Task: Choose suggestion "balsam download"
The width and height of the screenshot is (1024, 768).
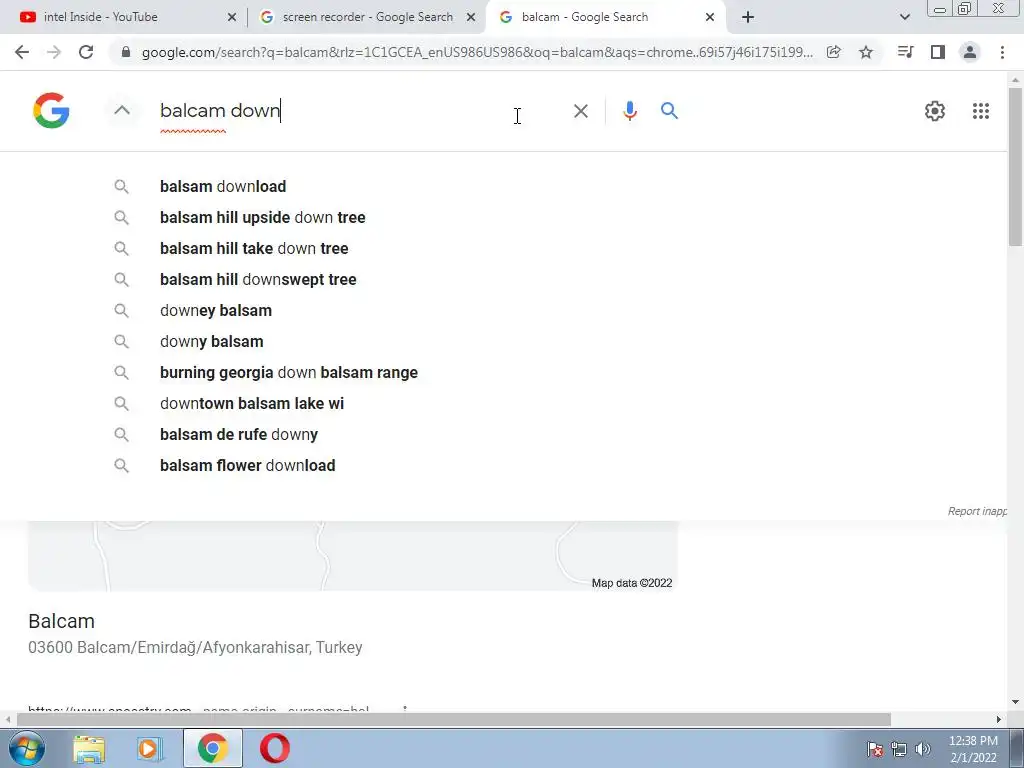Action: click(x=223, y=187)
